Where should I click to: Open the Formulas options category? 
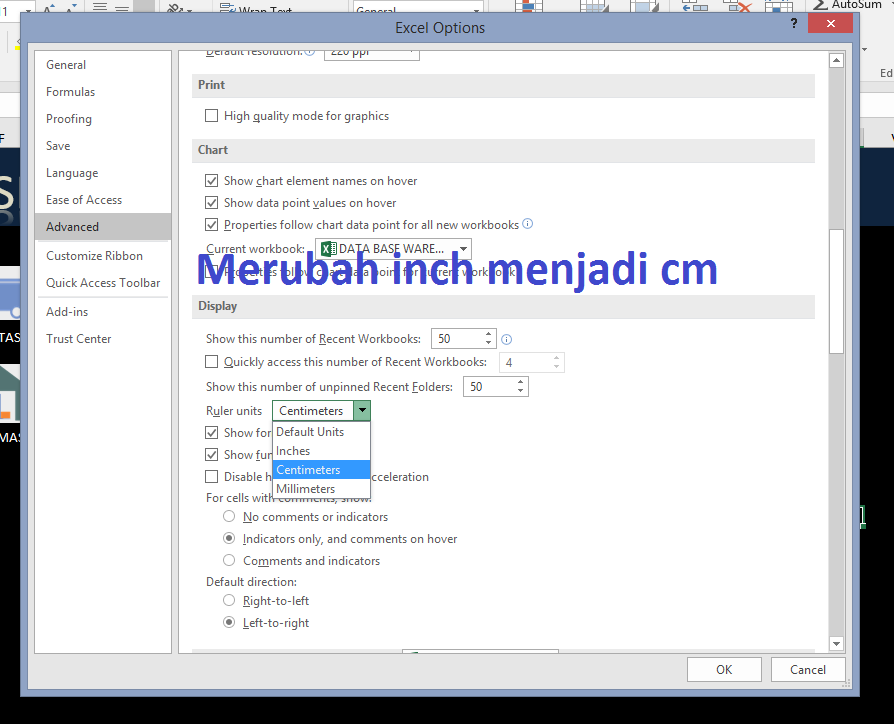click(x=103, y=92)
